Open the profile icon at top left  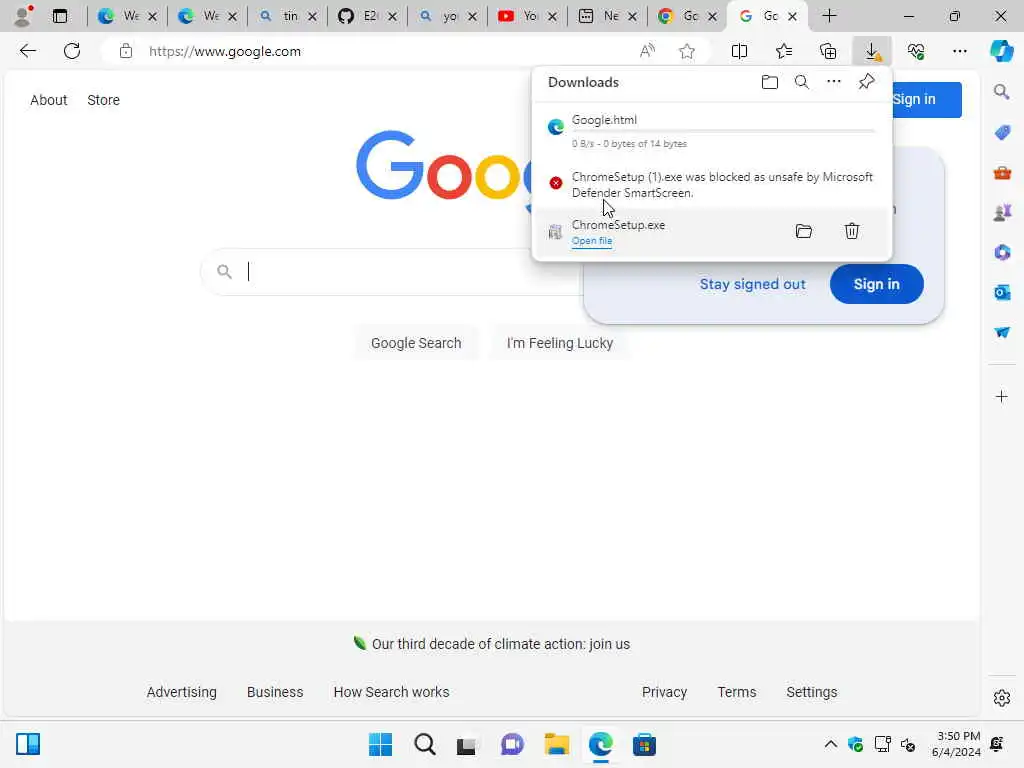(24, 16)
